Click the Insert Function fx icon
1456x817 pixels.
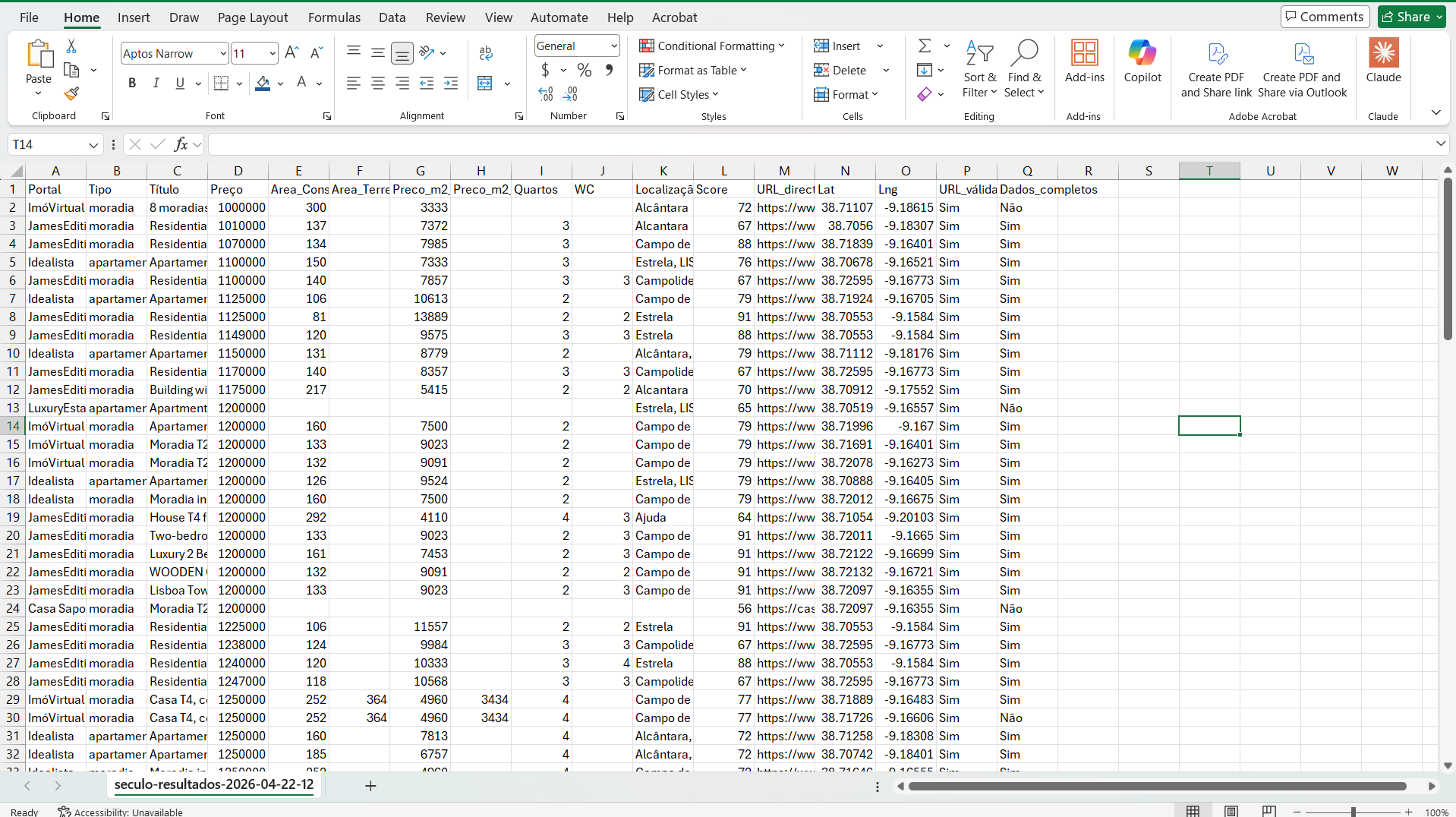click(x=181, y=144)
